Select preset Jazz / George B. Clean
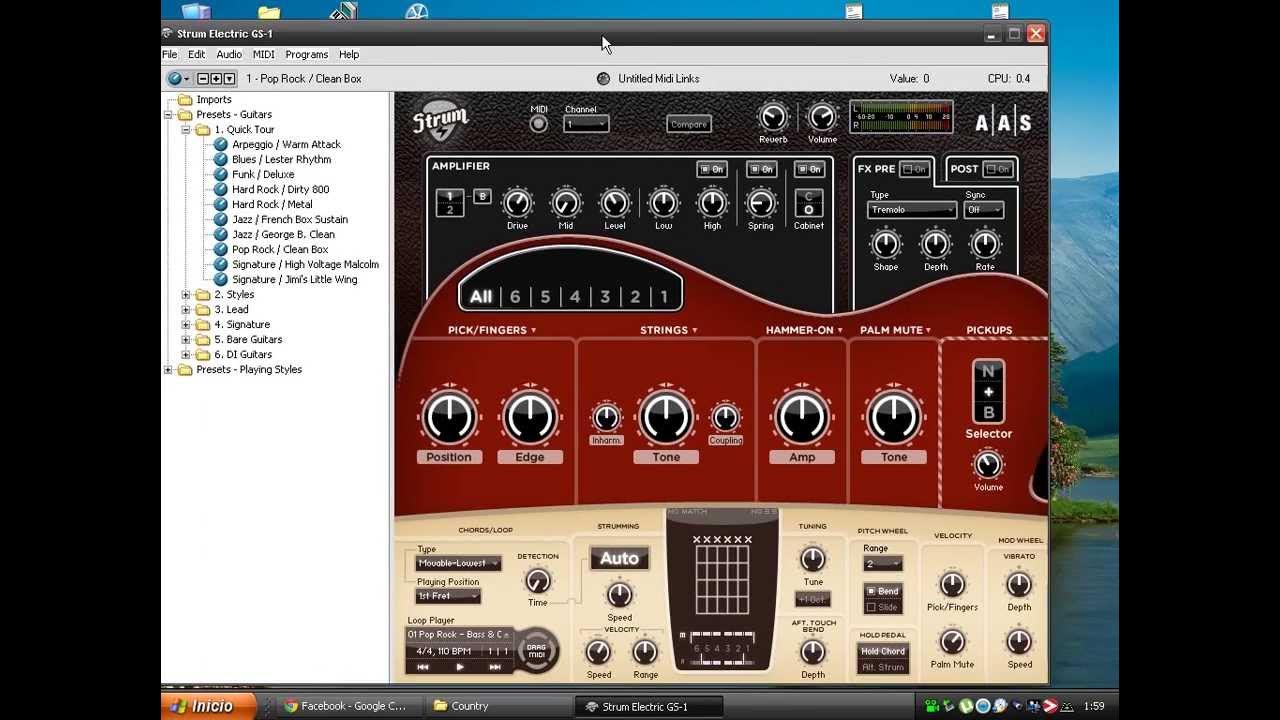1280x720 pixels. coord(283,234)
